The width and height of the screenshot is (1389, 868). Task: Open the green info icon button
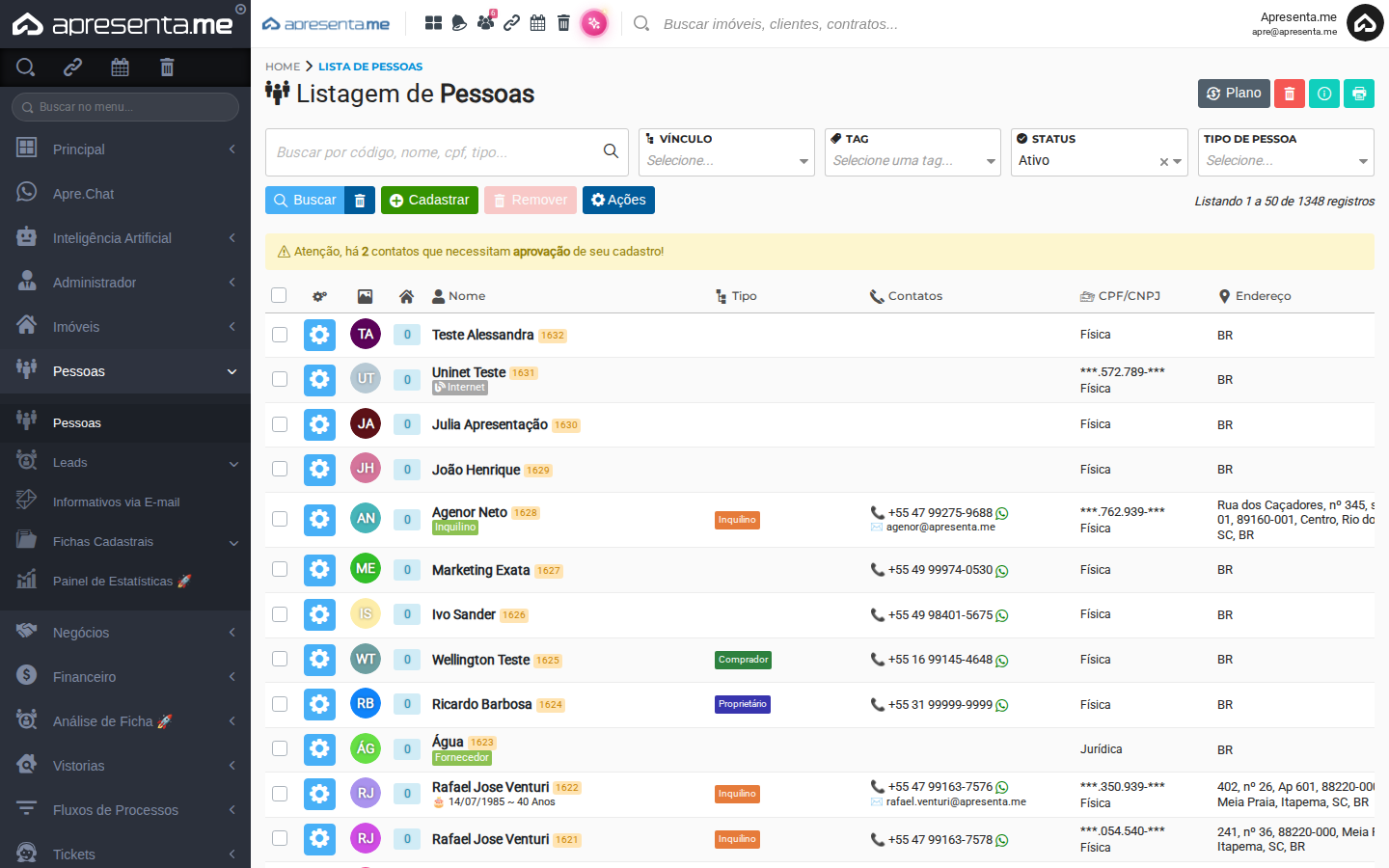click(x=1324, y=94)
